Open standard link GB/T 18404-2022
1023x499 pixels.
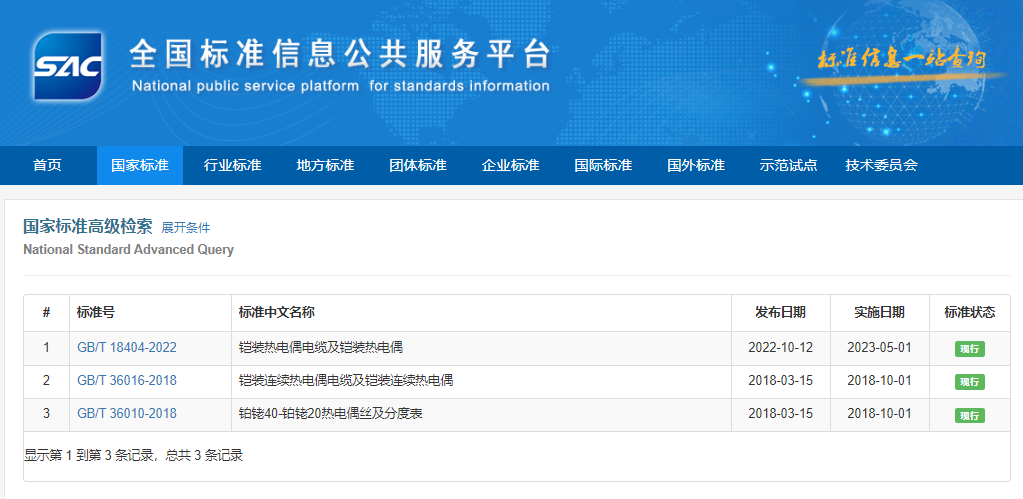(126, 348)
